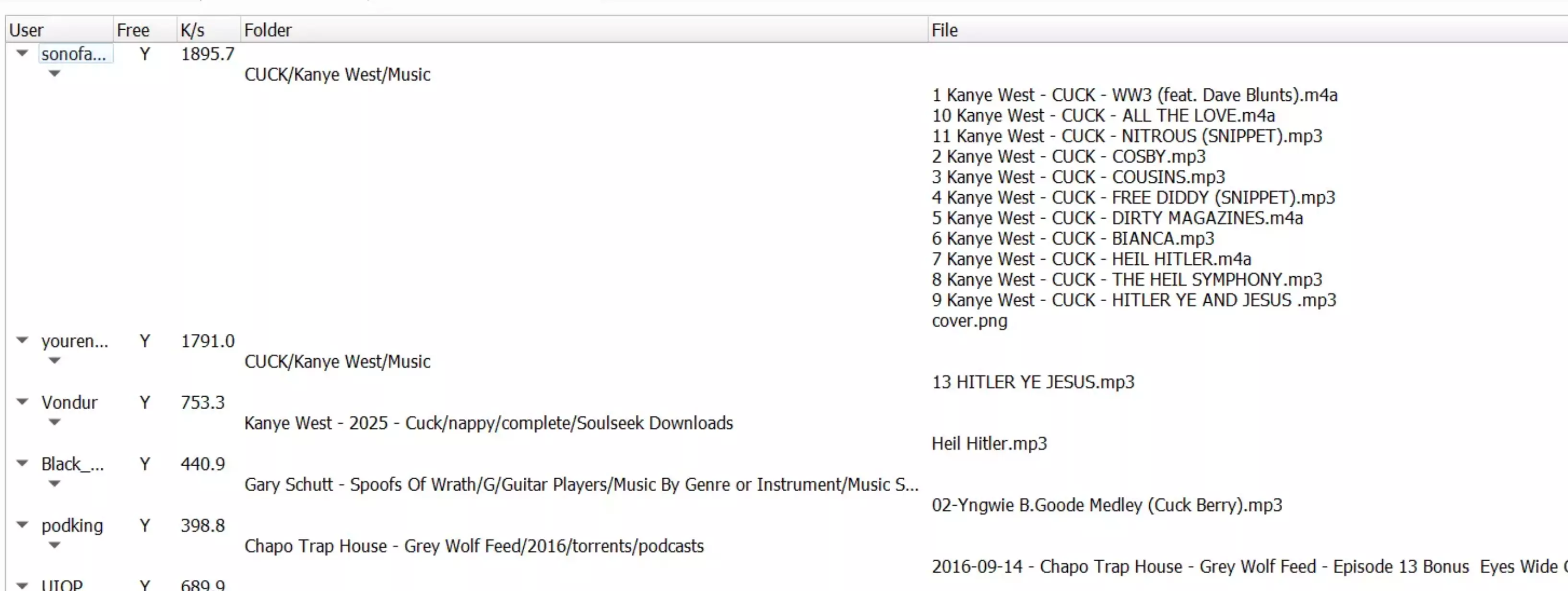Select file 3 COUSINS.mp3
The image size is (1568, 591).
pos(1079,177)
